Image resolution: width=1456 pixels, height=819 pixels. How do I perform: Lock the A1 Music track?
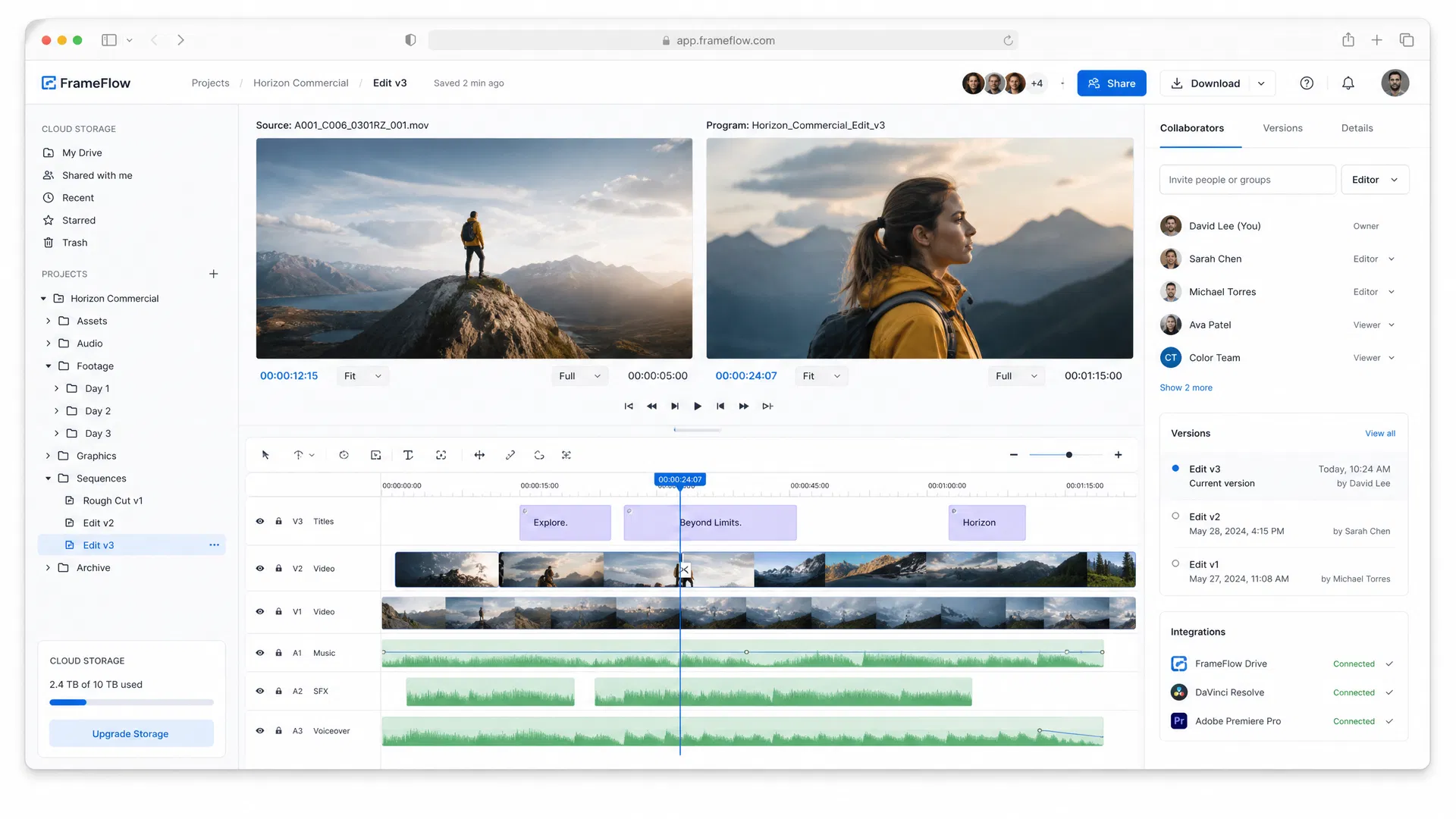click(x=278, y=653)
